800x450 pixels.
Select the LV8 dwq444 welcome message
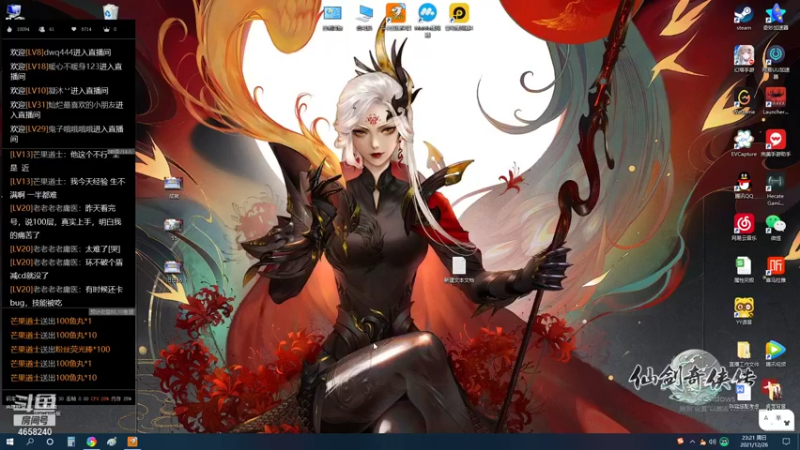[x=60, y=52]
